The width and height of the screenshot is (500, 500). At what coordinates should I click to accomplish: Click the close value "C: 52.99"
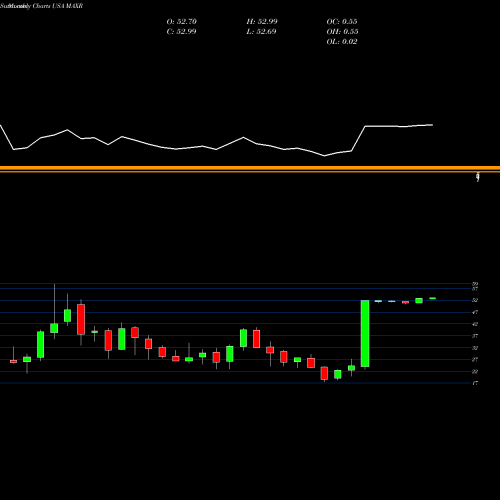tap(181, 32)
